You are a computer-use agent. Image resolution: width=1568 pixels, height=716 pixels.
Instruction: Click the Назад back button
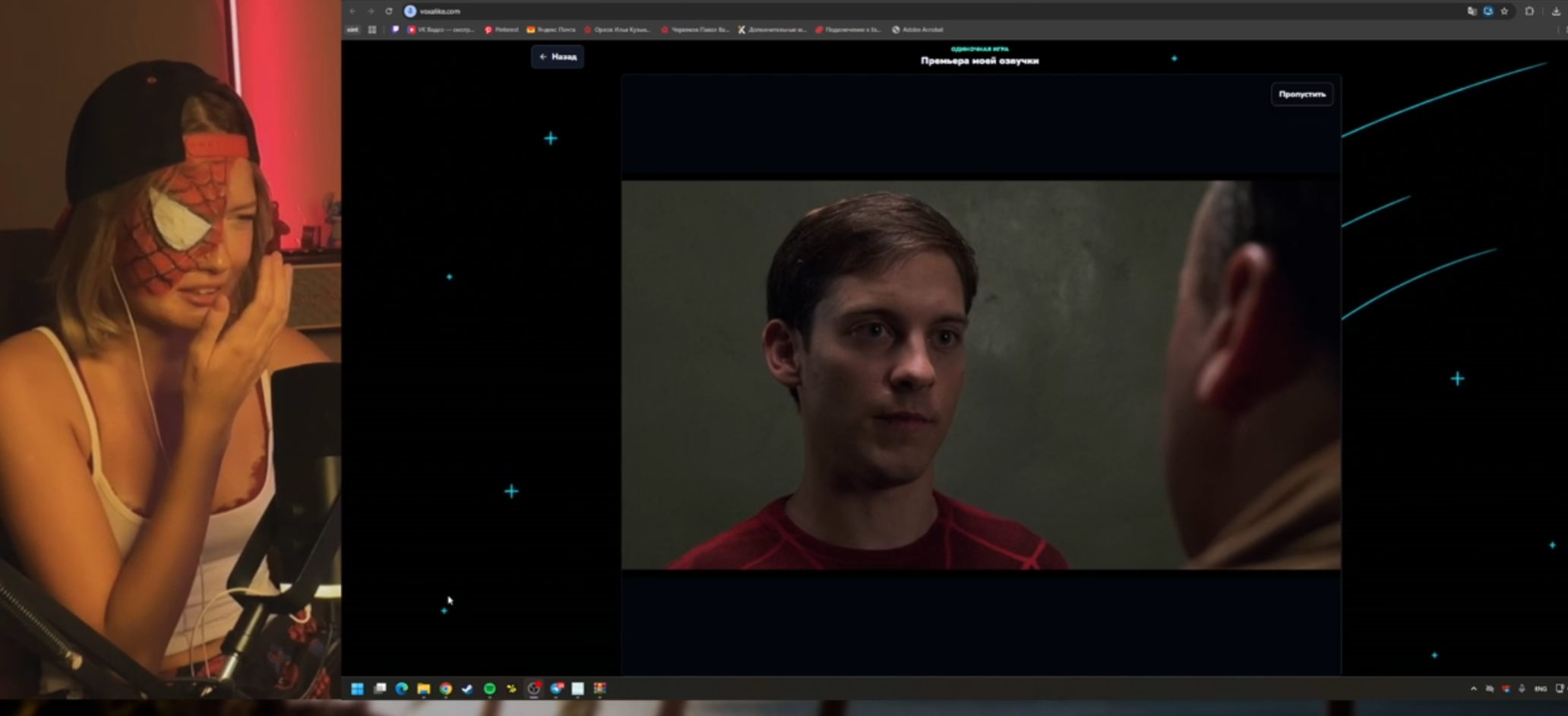point(558,57)
